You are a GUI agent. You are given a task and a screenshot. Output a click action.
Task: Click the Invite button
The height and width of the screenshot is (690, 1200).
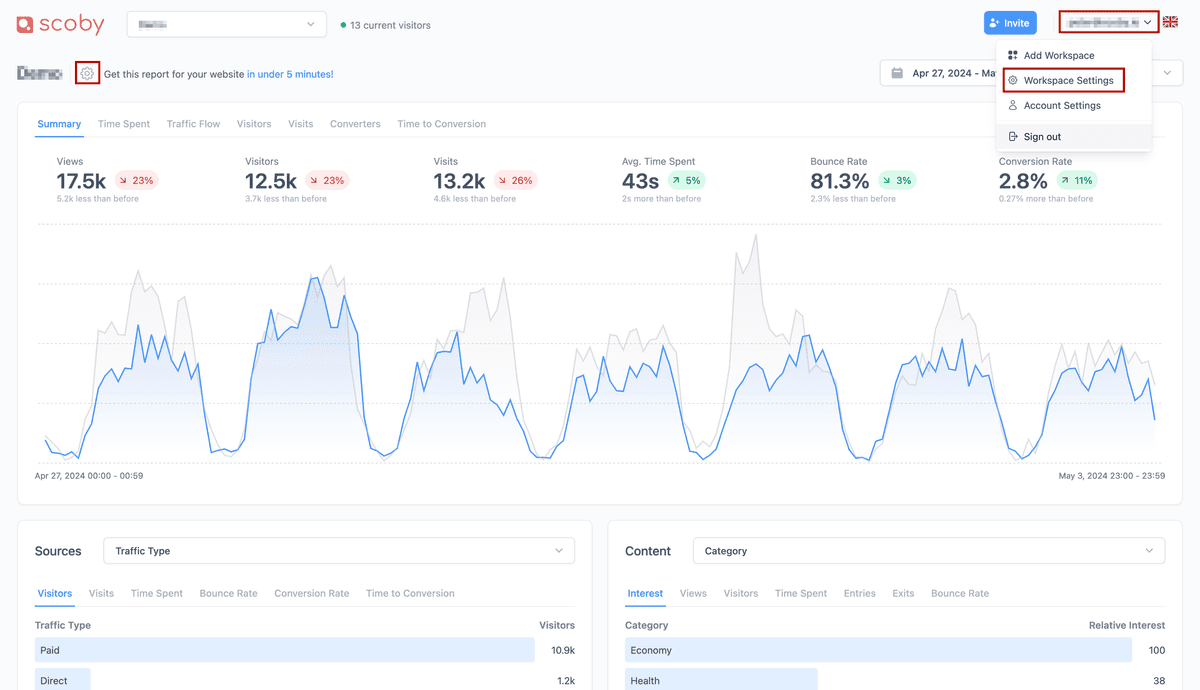pos(1010,23)
